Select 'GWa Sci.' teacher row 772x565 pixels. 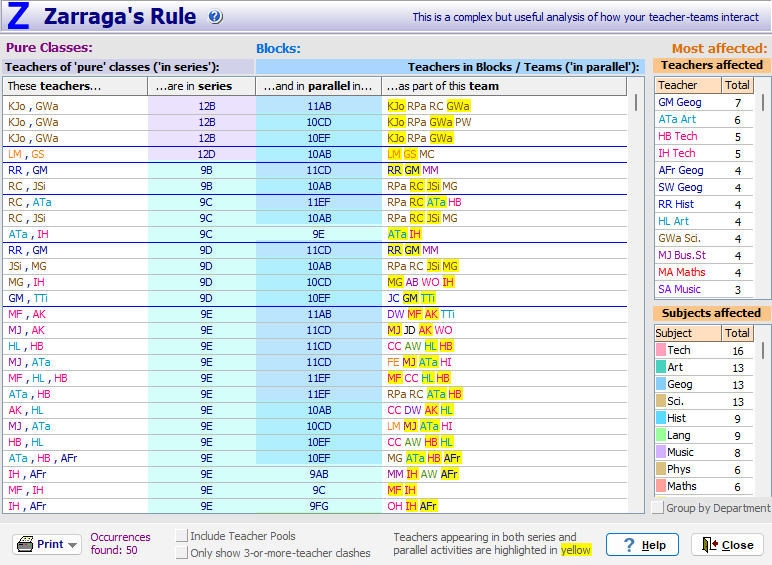[704, 238]
